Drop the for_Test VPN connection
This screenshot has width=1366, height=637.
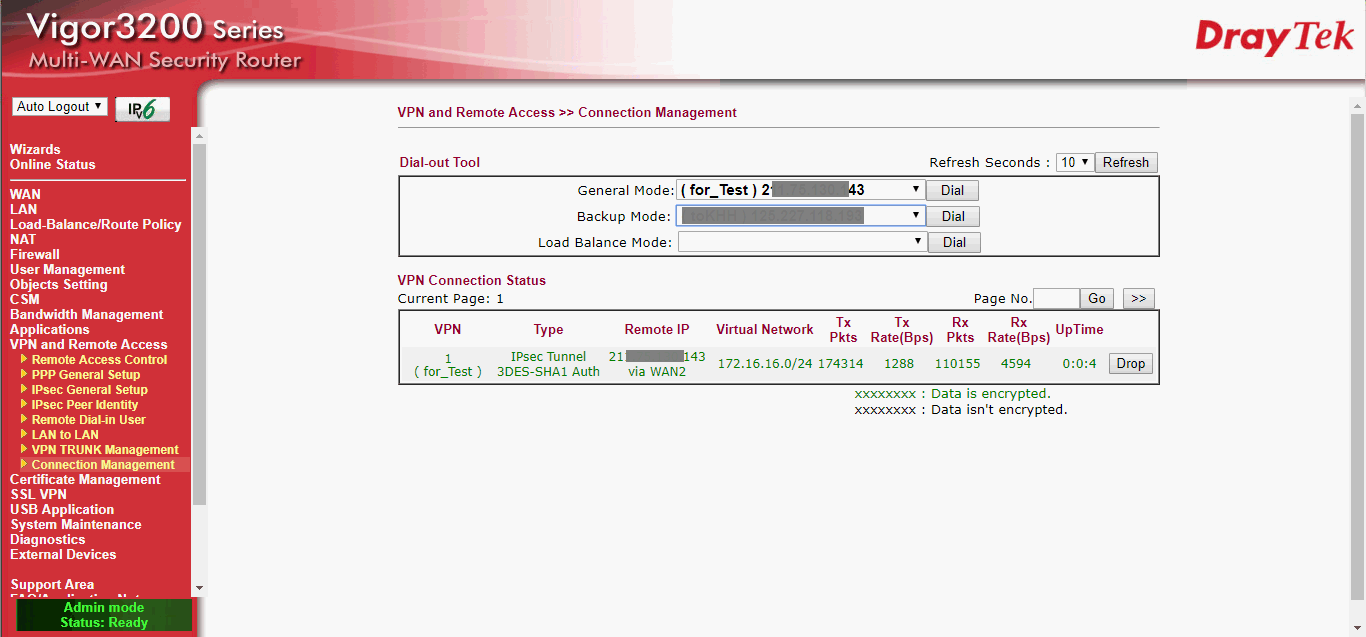point(1131,363)
